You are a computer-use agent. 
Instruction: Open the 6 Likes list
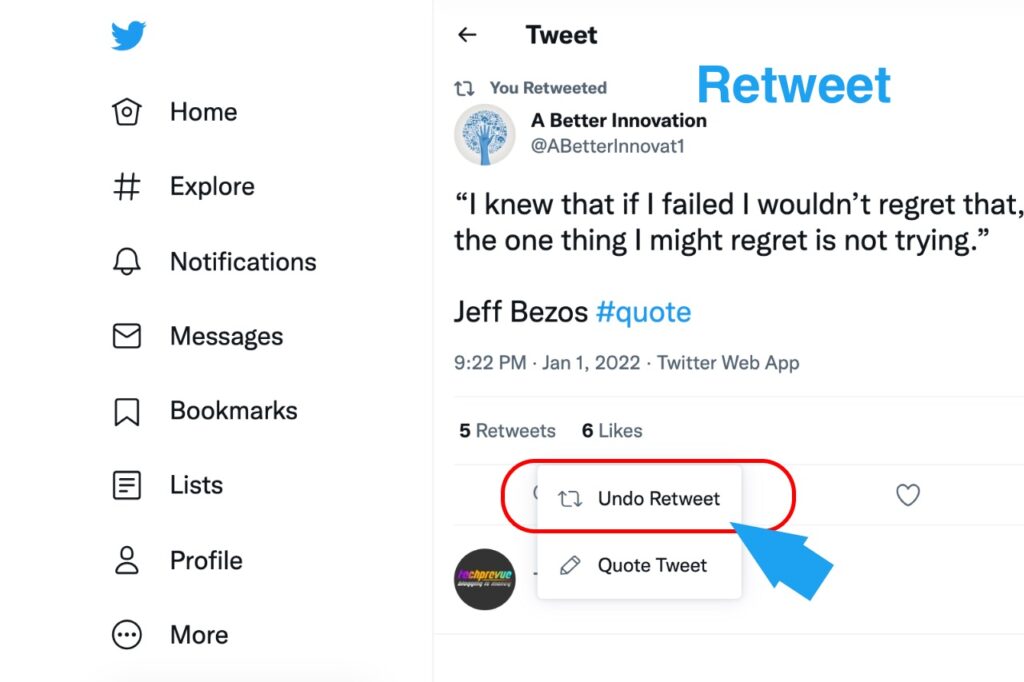coord(611,431)
